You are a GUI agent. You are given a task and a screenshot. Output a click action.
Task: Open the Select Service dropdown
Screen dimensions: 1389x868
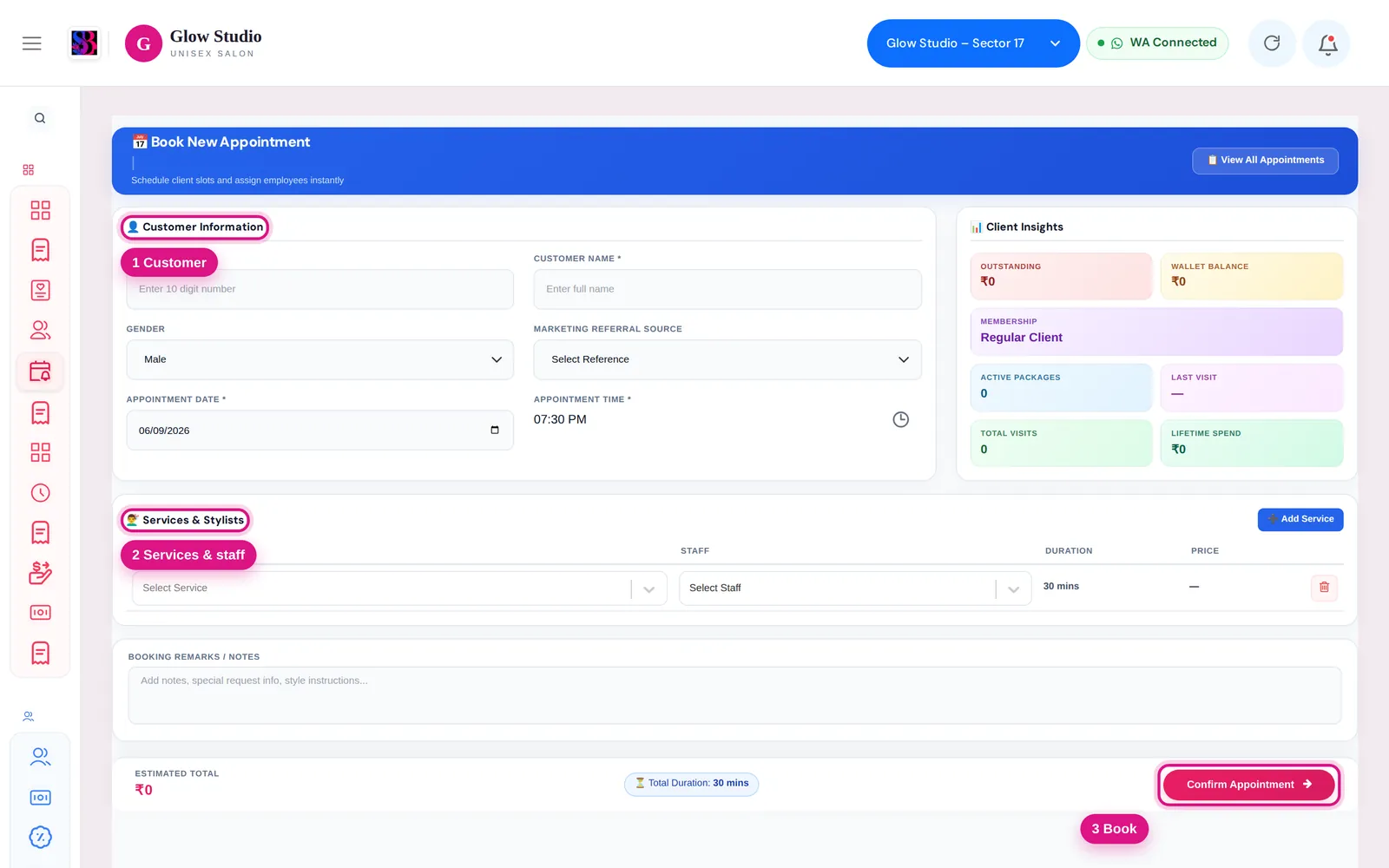pos(399,589)
